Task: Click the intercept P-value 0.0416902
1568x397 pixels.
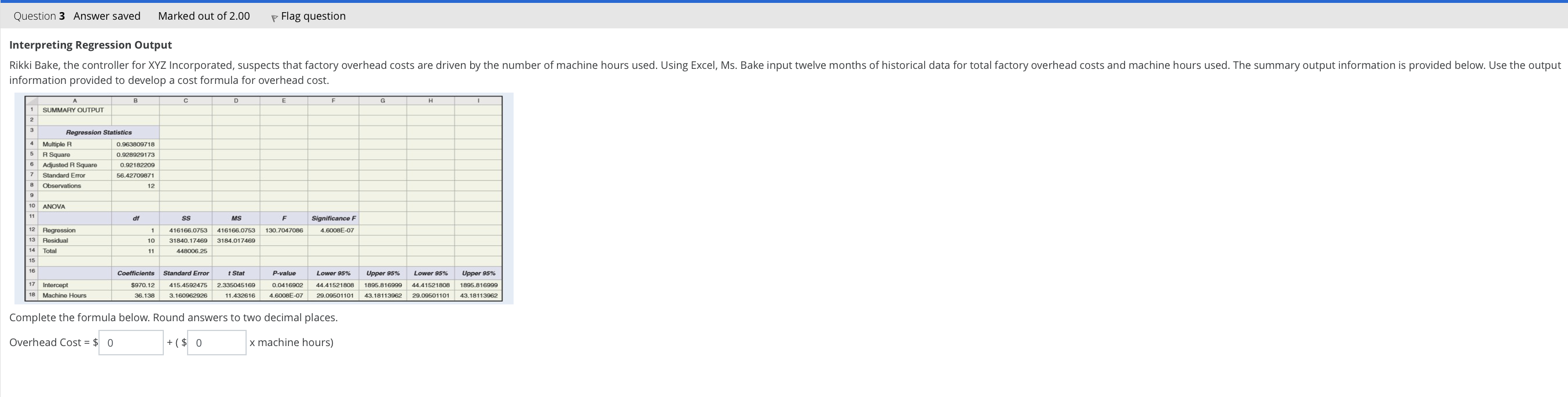Action: 287,285
